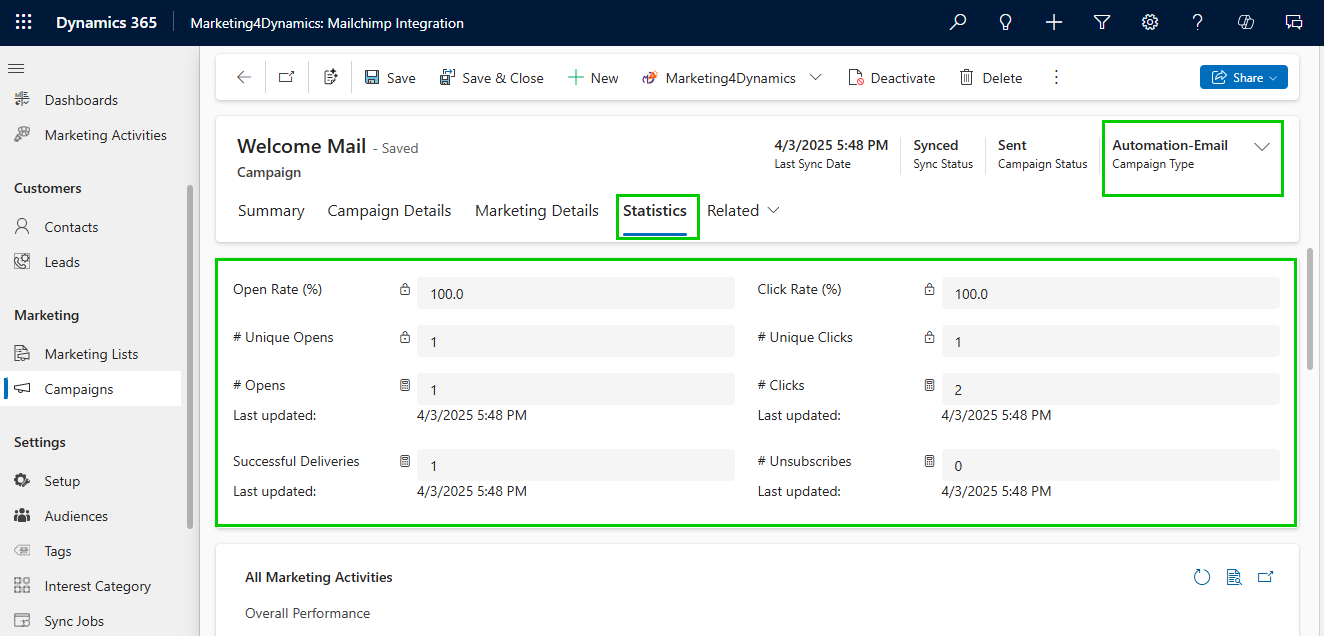Open the chat feedback icon in header
The image size is (1324, 636).
[1294, 22]
